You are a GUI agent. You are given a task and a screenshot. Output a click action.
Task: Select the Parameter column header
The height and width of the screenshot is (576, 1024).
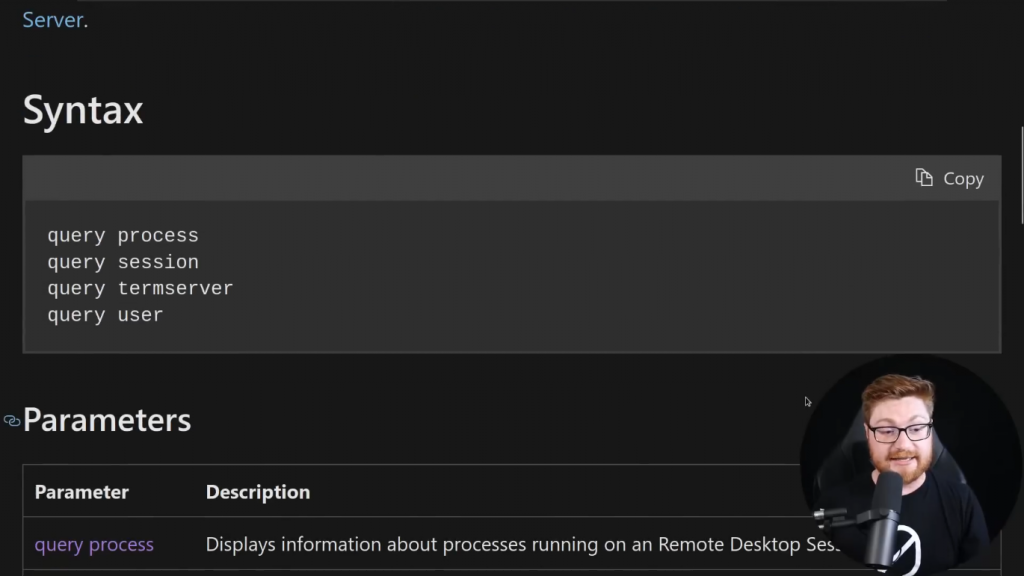click(x=82, y=492)
